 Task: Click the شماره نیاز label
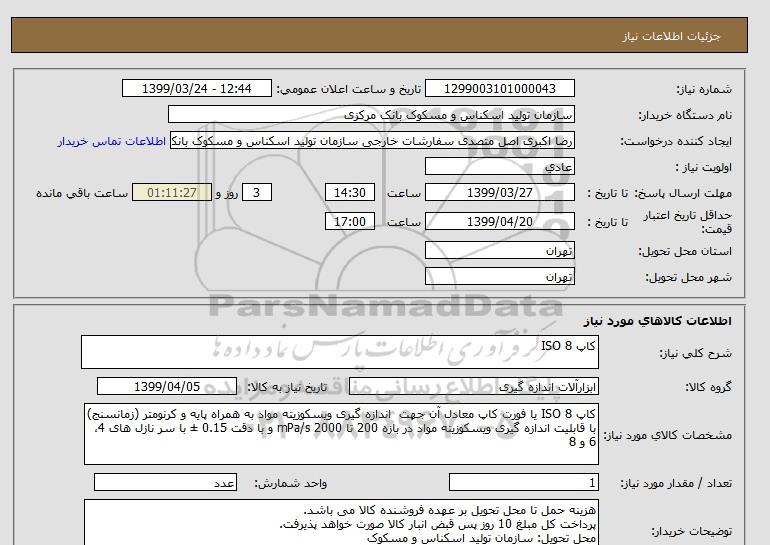[704, 89]
